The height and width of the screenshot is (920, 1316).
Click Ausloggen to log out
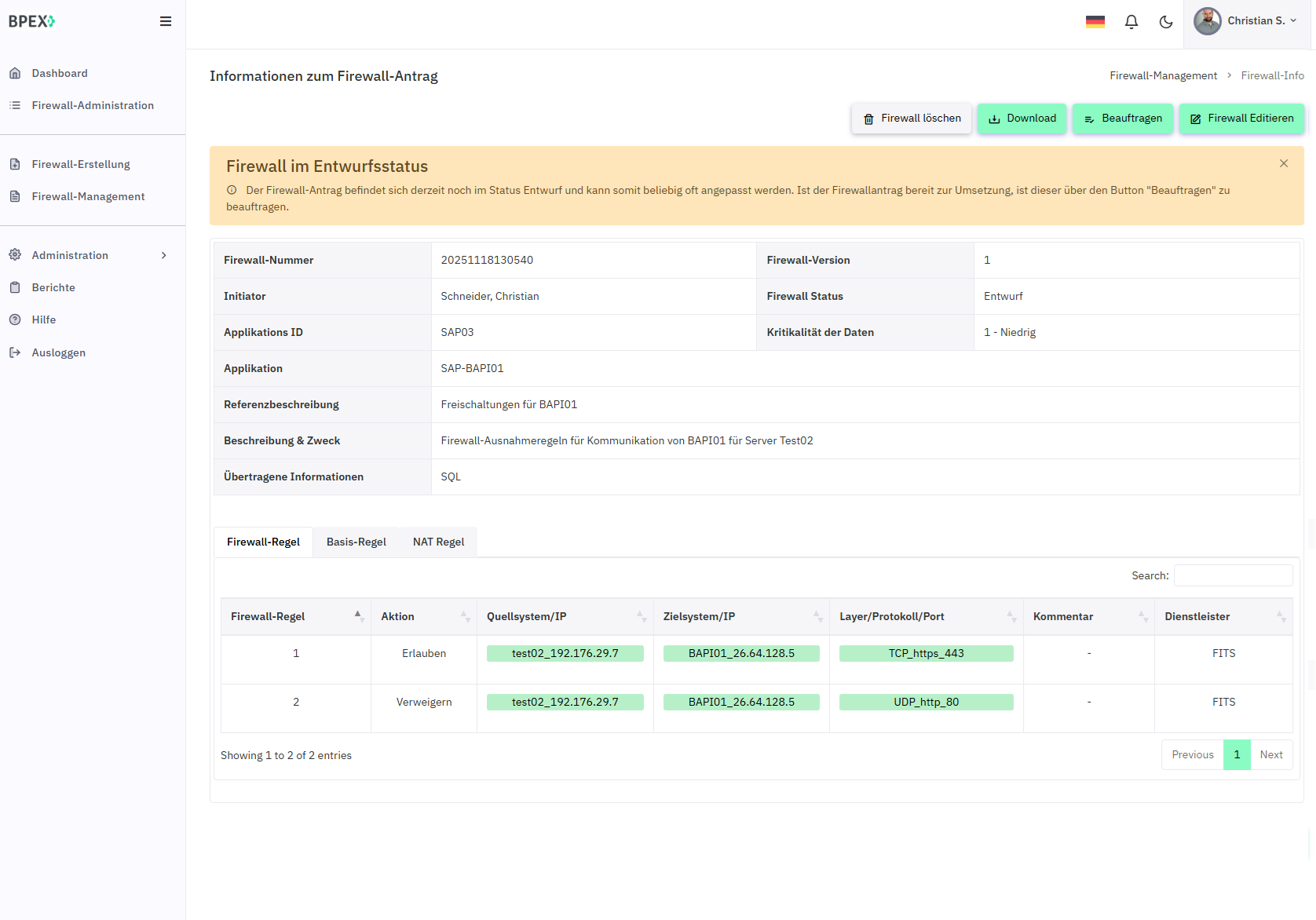tap(59, 352)
